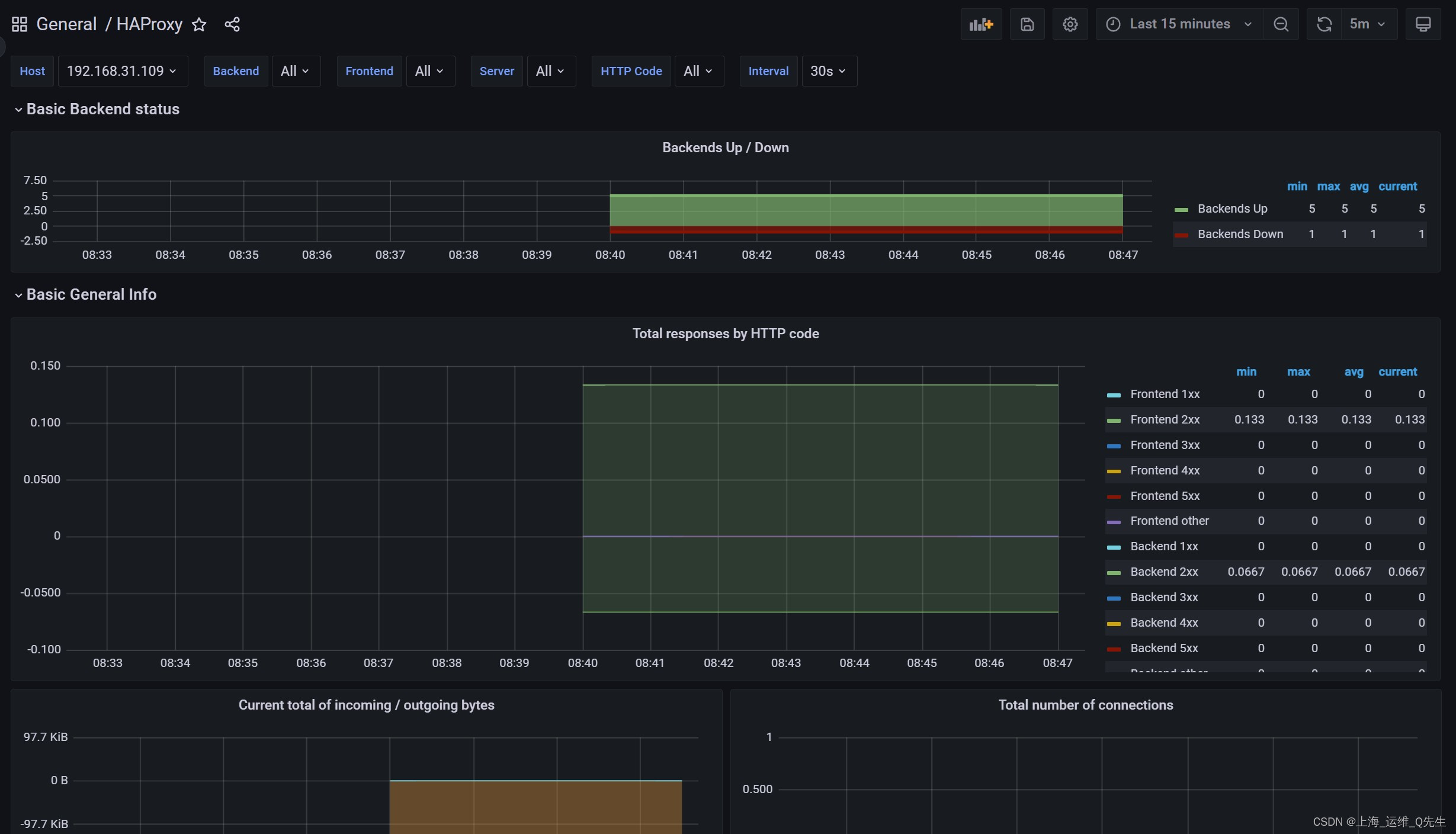
Task: Click Backends Up green color swatch
Action: [x=1181, y=210]
